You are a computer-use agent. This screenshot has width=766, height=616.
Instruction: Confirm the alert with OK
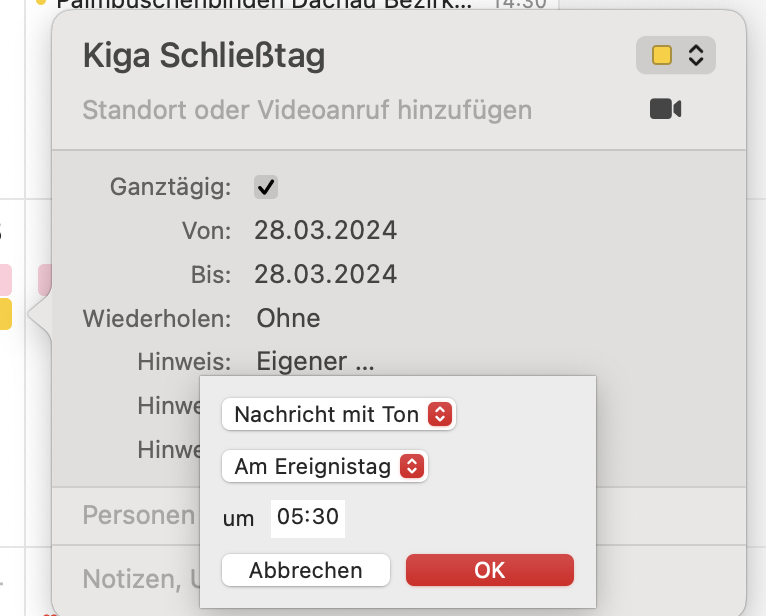pos(489,570)
